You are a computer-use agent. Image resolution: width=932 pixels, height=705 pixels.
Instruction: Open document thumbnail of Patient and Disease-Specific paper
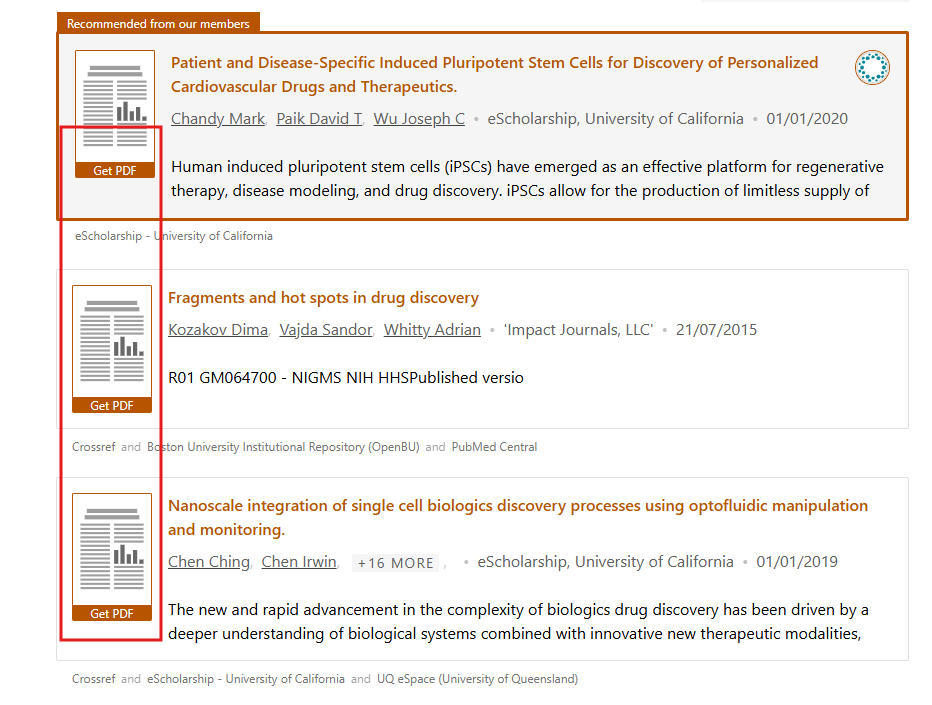point(115,105)
